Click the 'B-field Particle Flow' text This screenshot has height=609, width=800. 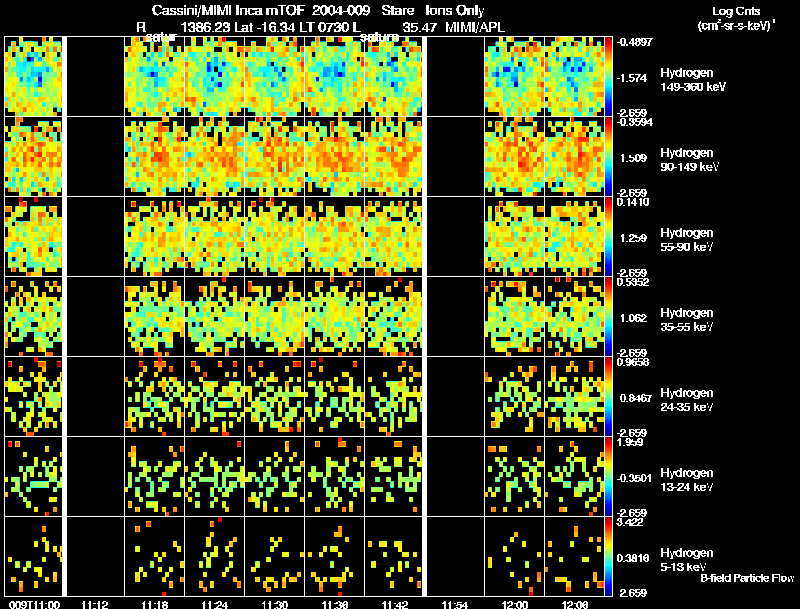(747, 578)
